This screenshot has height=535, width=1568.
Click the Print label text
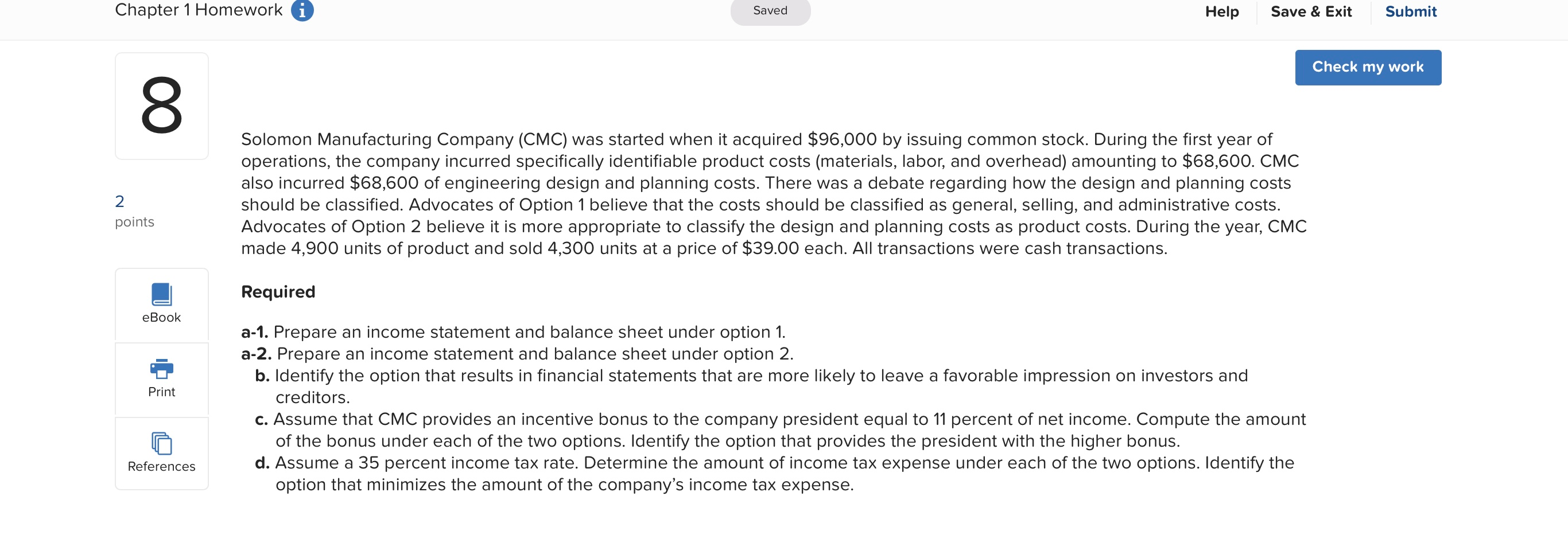pos(161,392)
